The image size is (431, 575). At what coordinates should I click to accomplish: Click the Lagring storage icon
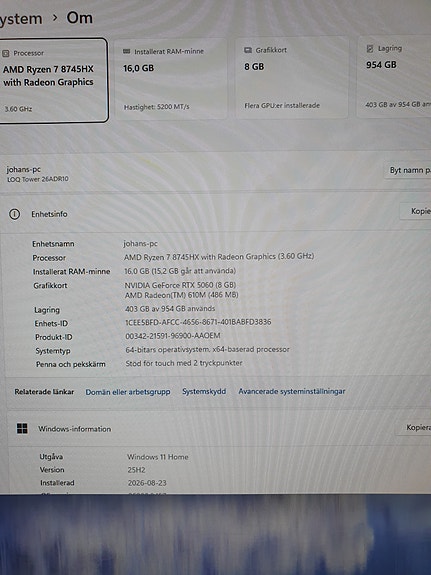tap(370, 48)
